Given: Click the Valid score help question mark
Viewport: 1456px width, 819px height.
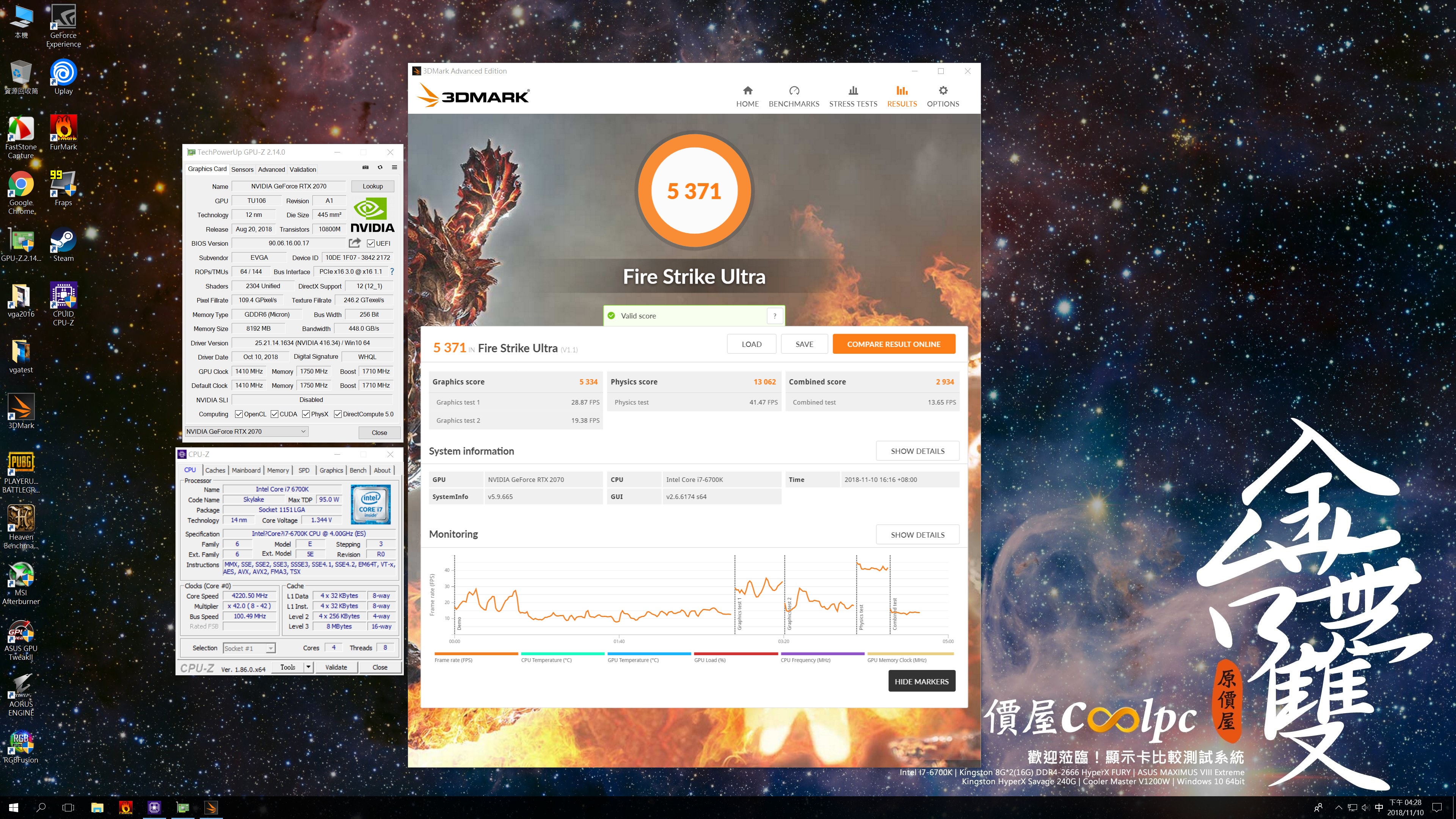Looking at the screenshot, I should (x=774, y=316).
